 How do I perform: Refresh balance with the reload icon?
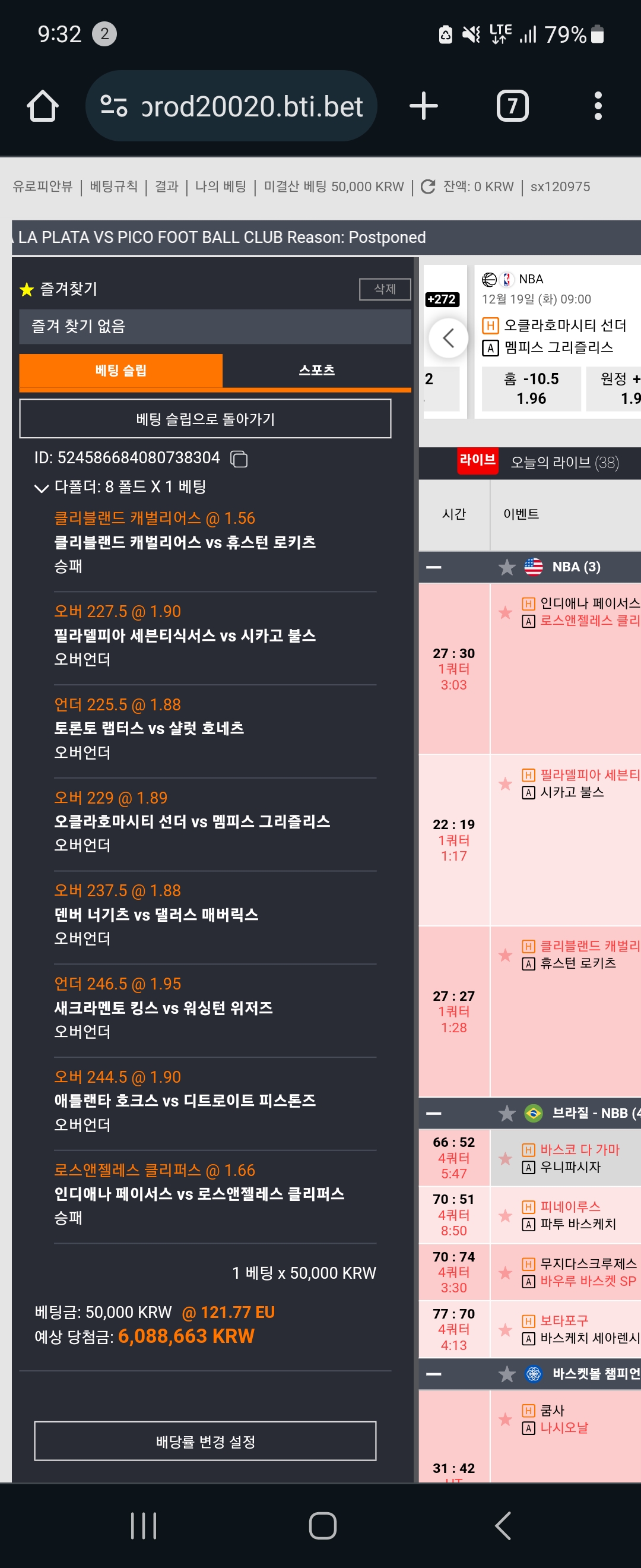(x=427, y=187)
